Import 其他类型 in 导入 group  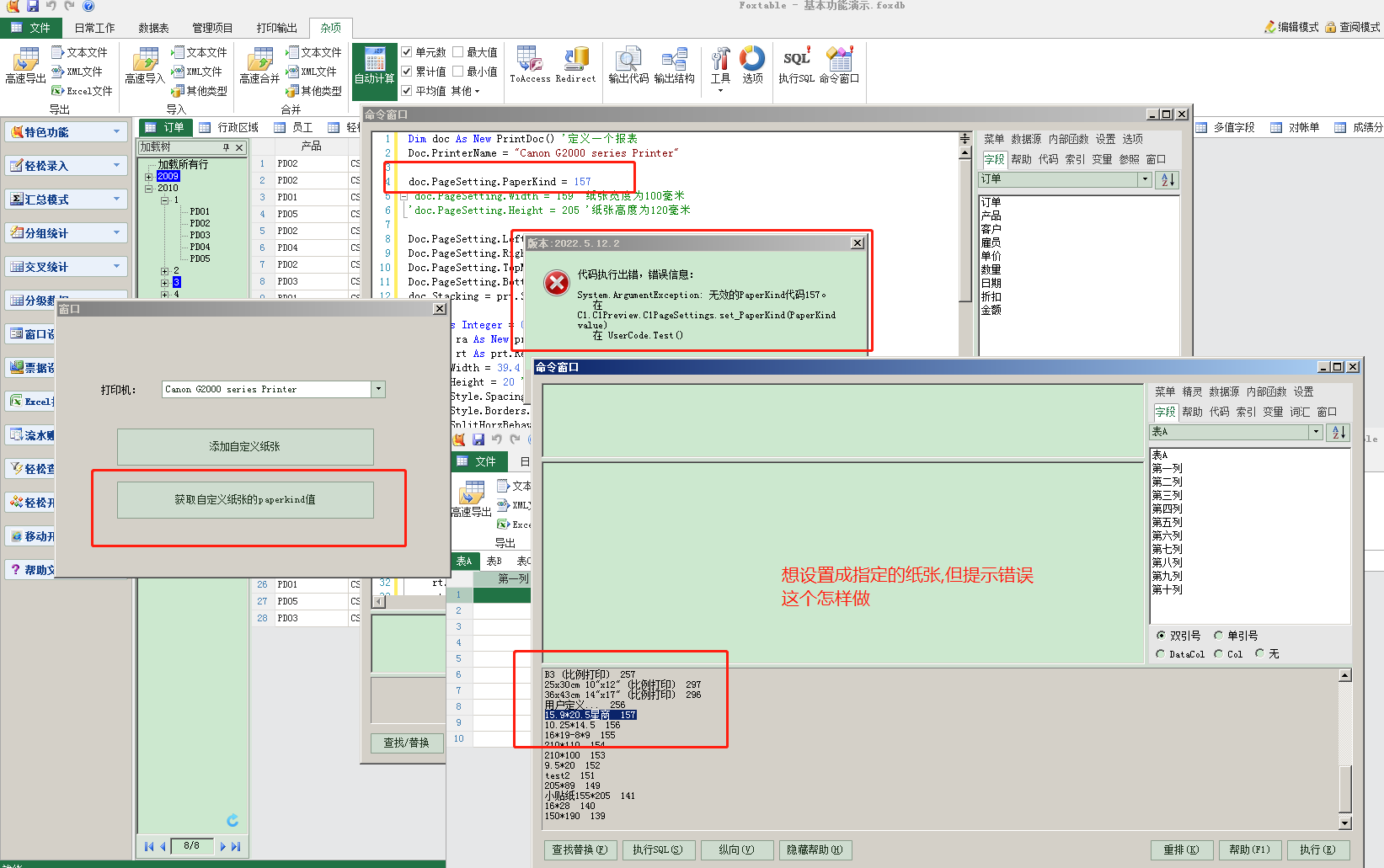pos(199,91)
